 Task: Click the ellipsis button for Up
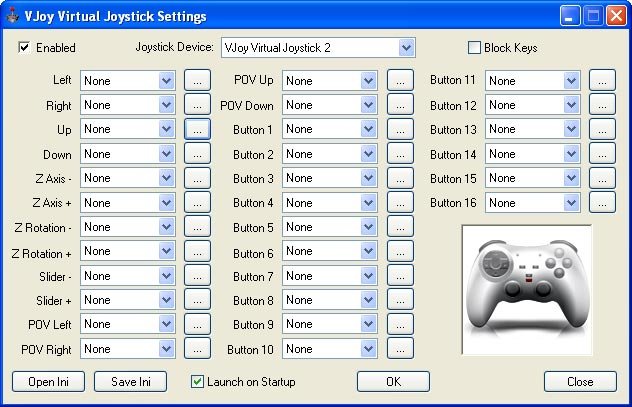198,129
